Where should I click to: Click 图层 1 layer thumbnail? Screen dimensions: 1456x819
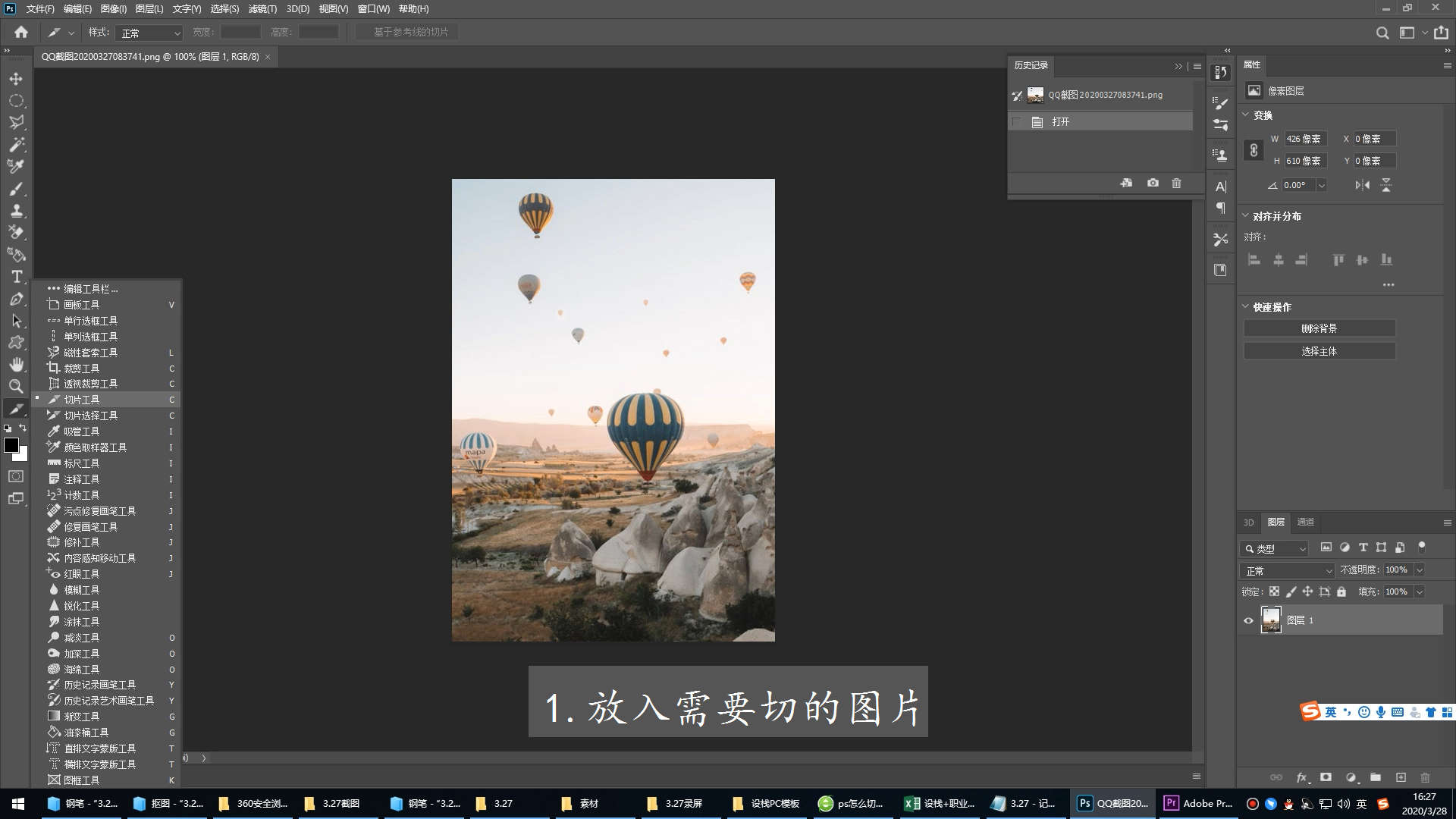(1271, 620)
